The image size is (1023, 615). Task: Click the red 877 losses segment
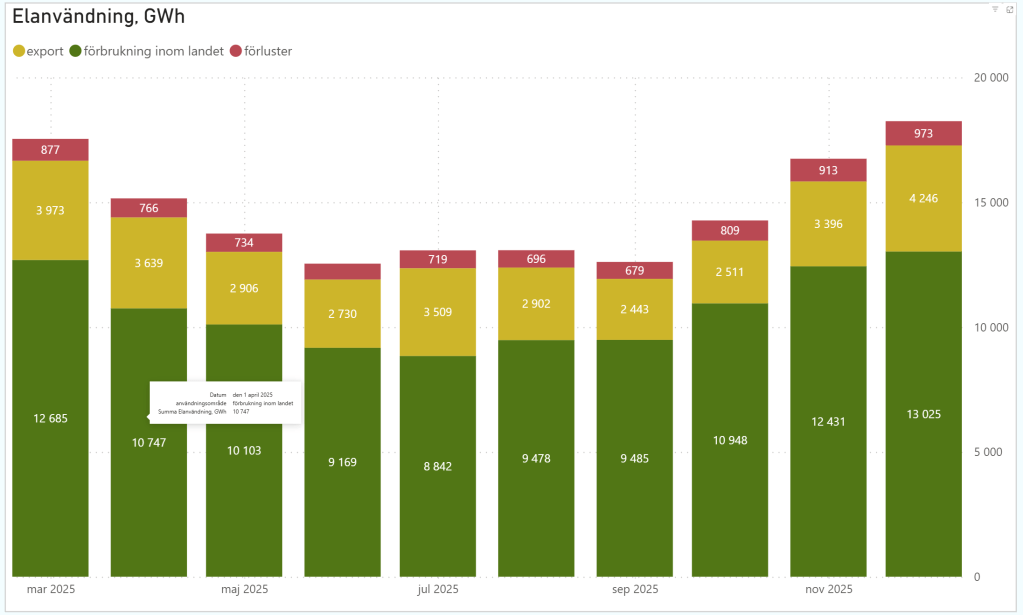50,150
